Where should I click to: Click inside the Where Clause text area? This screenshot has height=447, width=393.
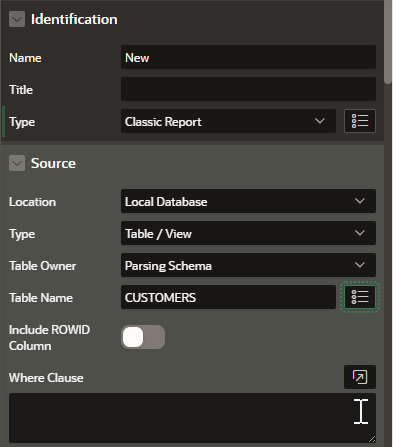pos(192,418)
